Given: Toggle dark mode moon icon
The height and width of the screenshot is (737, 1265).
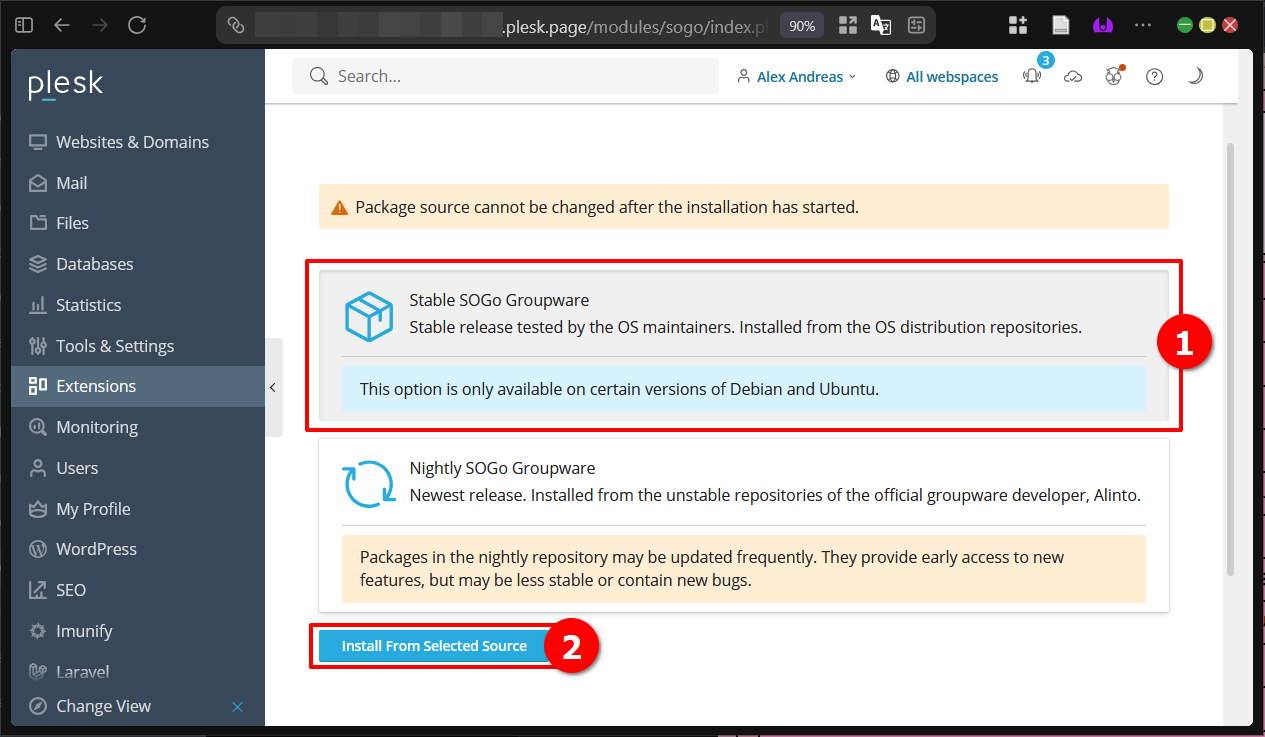Looking at the screenshot, I should click(1195, 76).
